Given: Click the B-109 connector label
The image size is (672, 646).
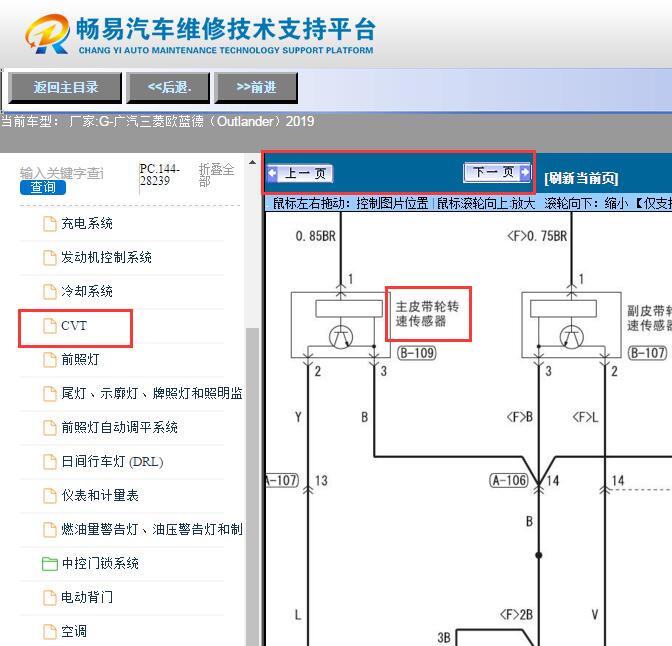Looking at the screenshot, I should 417,353.
